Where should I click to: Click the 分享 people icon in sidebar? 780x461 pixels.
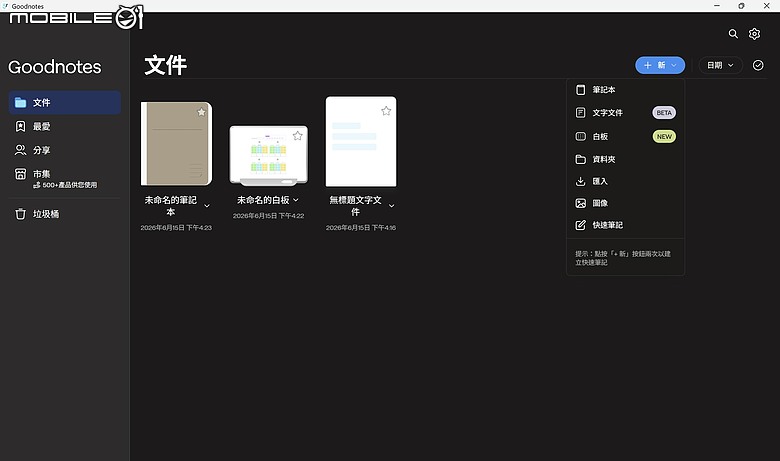[x=20, y=150]
